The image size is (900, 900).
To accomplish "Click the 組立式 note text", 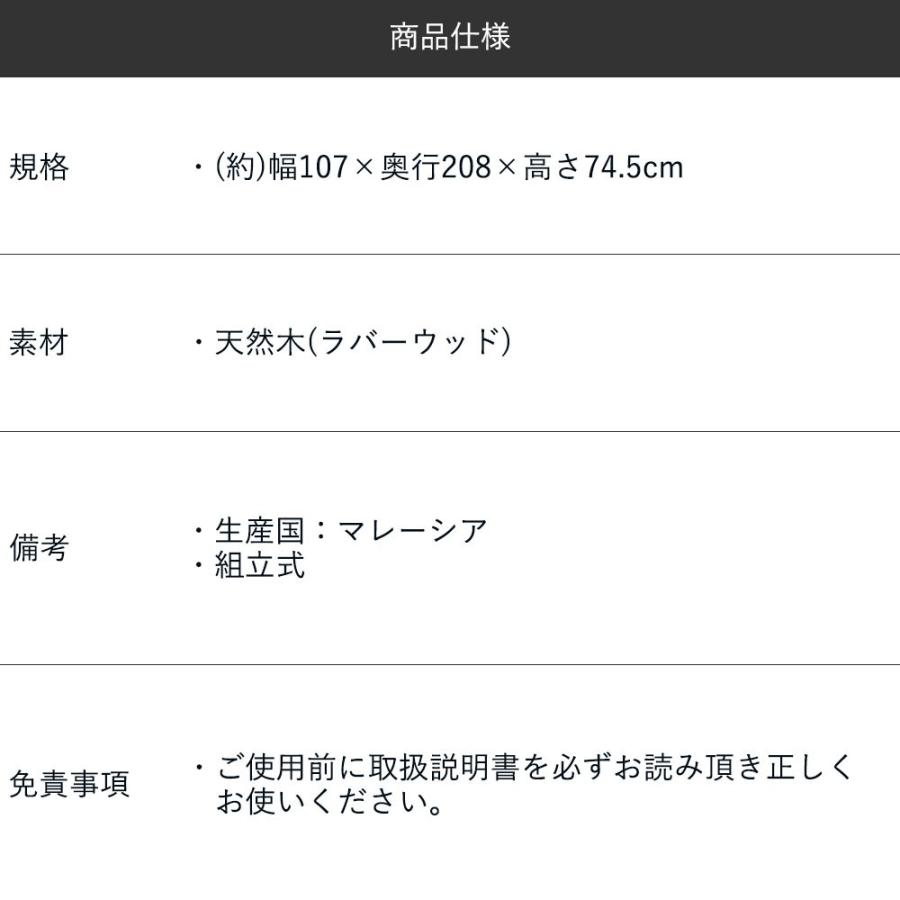I will tap(260, 566).
